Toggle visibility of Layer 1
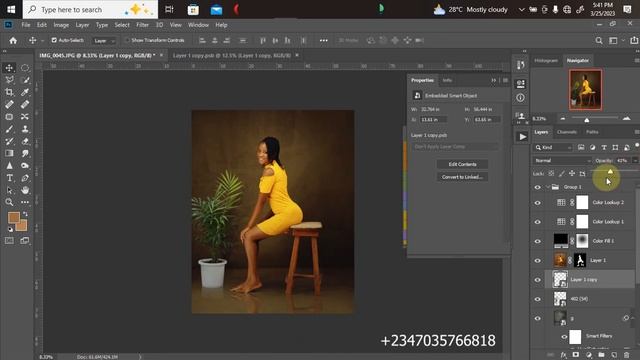Viewport: 640px width, 360px height. coord(538,260)
